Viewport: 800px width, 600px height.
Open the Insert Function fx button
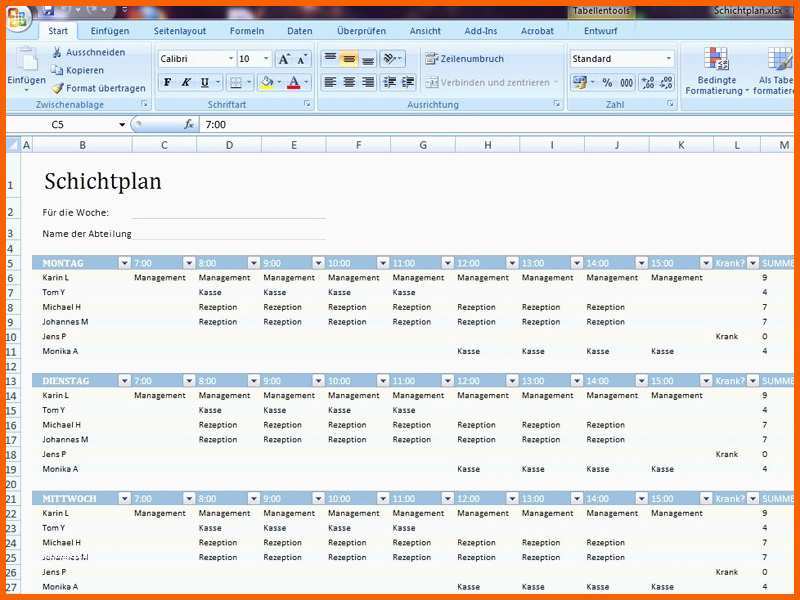[189, 125]
